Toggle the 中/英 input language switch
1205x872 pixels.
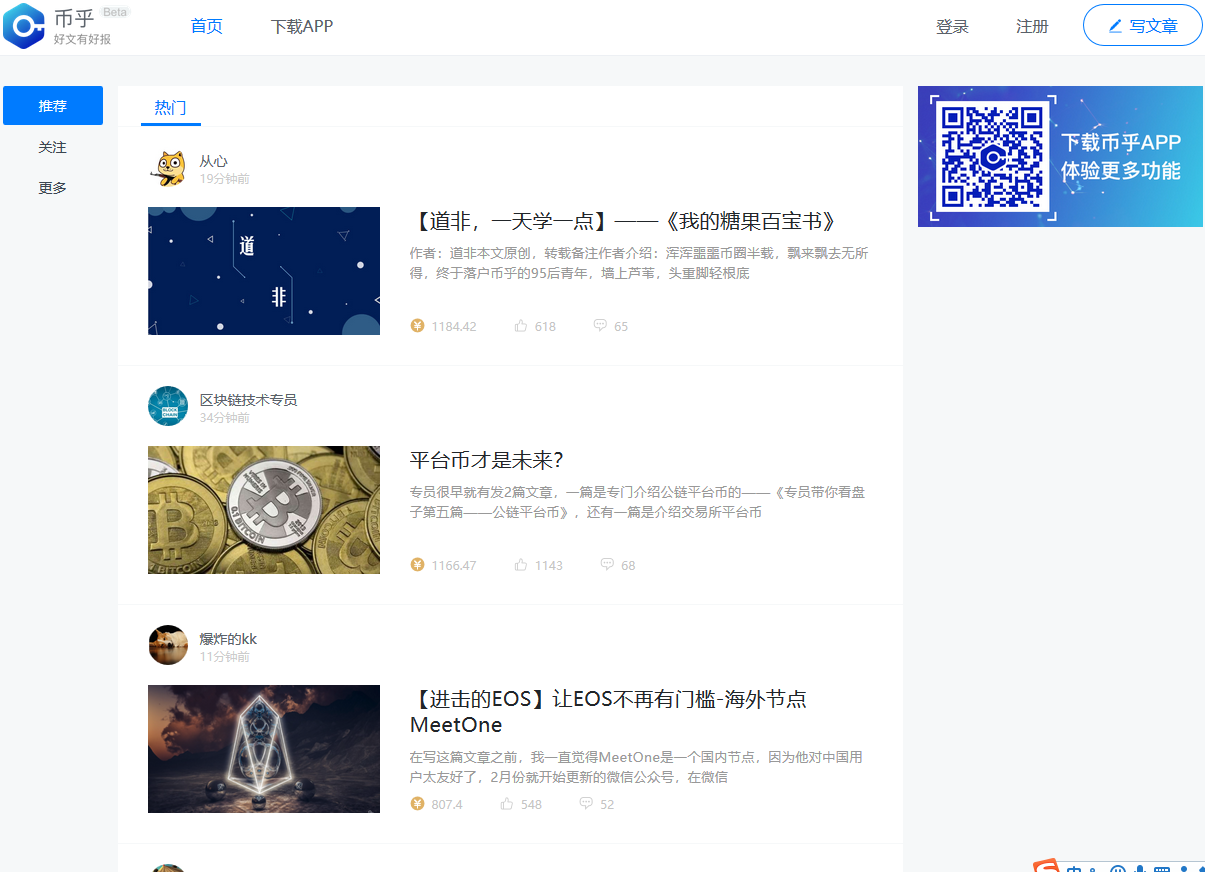1075,866
